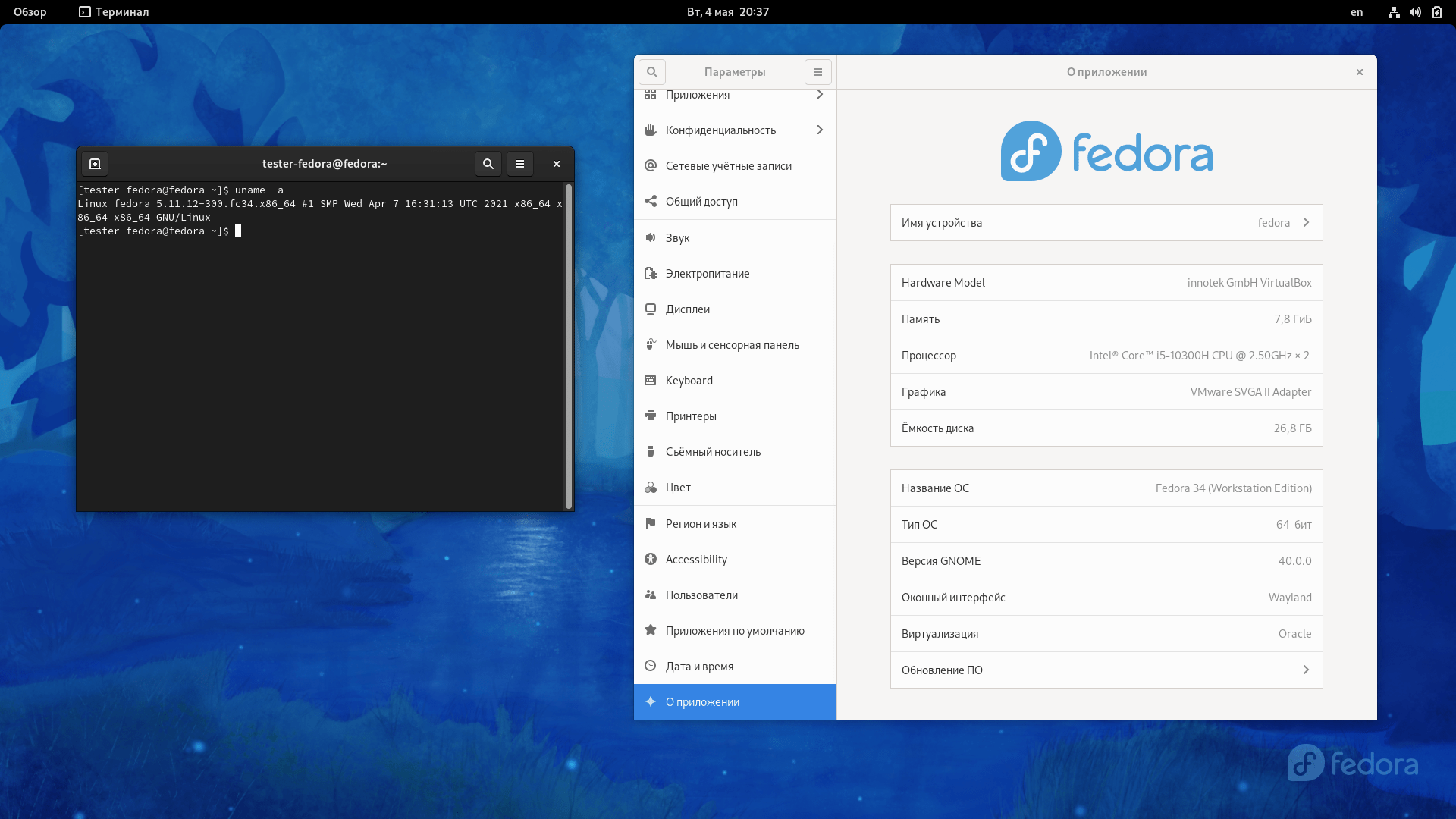Open the terminal hamburger menu
The width and height of the screenshot is (1456, 819).
[x=519, y=164]
